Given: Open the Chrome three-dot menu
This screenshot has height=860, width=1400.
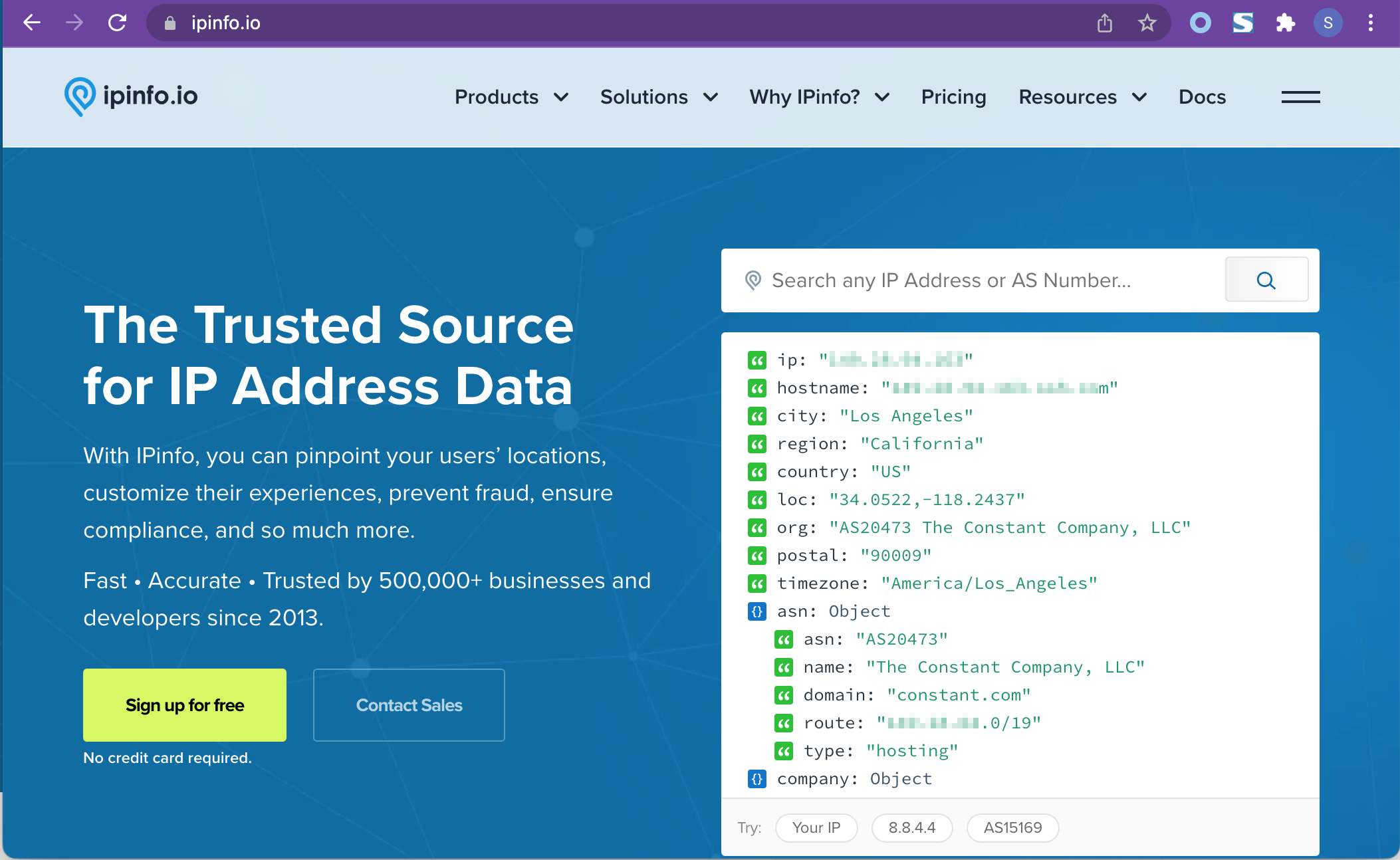Looking at the screenshot, I should (x=1371, y=23).
